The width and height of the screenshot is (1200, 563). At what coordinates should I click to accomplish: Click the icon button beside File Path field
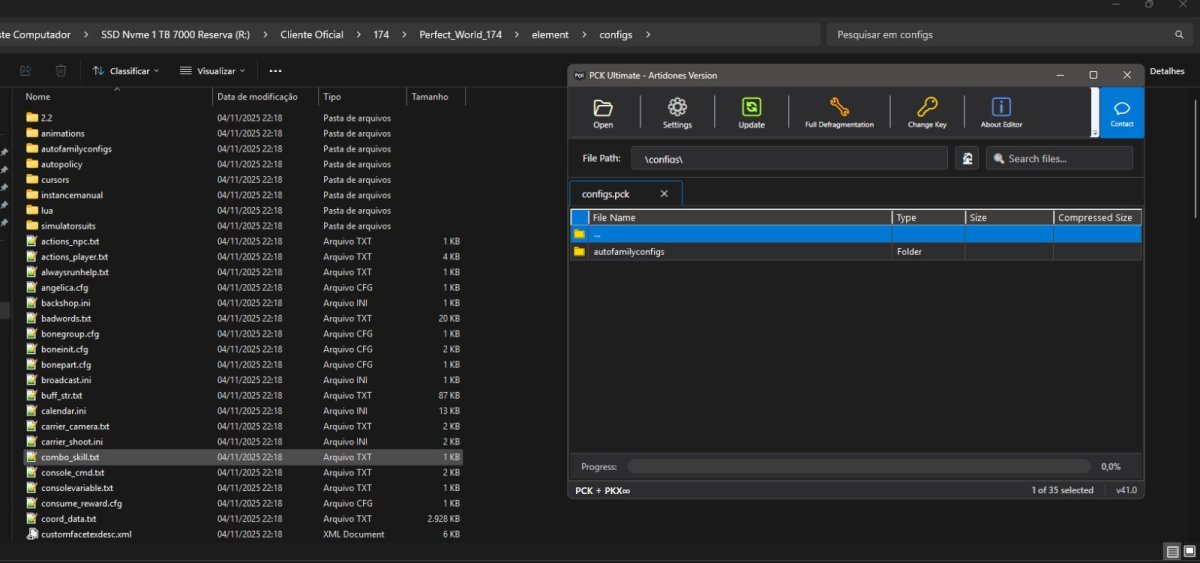coord(967,158)
